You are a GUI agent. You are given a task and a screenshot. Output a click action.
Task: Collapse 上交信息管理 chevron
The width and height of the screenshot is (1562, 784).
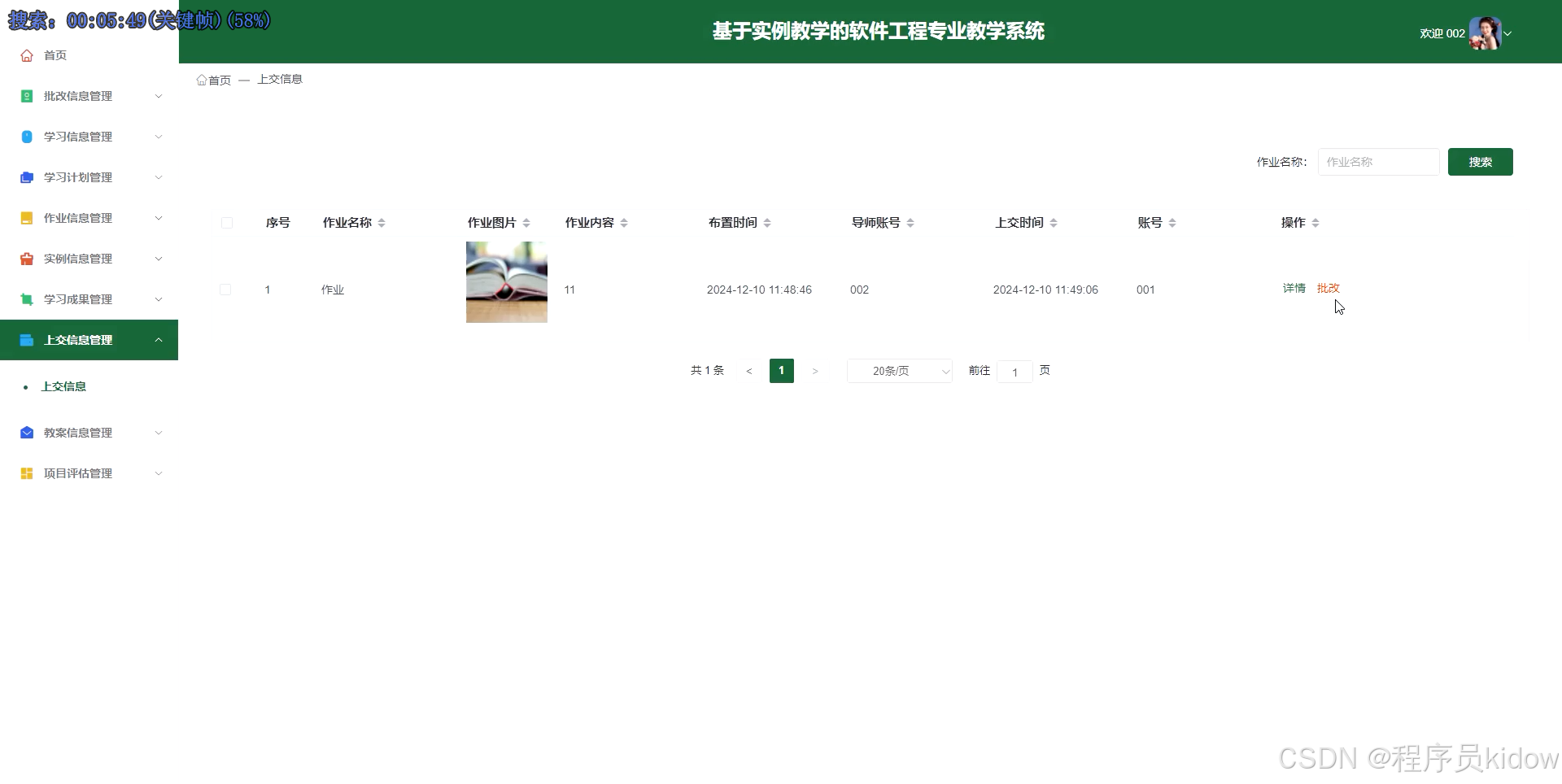(x=159, y=340)
